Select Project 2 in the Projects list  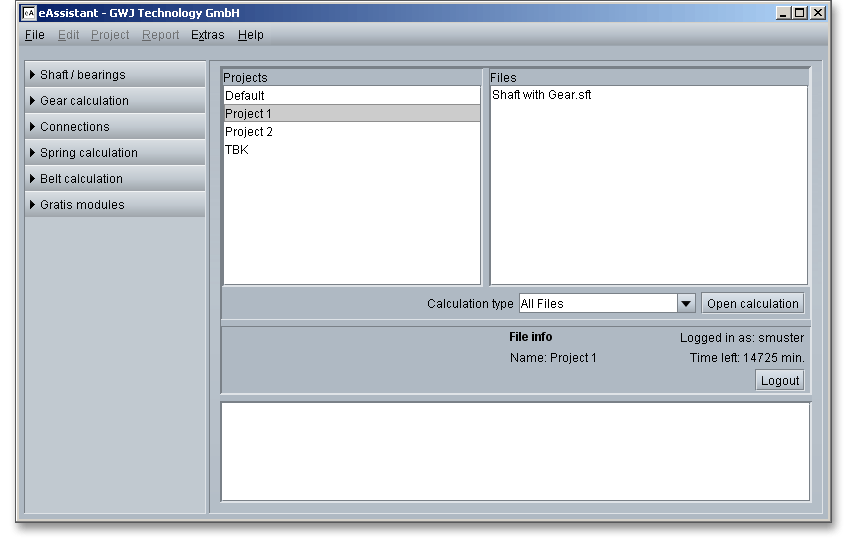[248, 132]
